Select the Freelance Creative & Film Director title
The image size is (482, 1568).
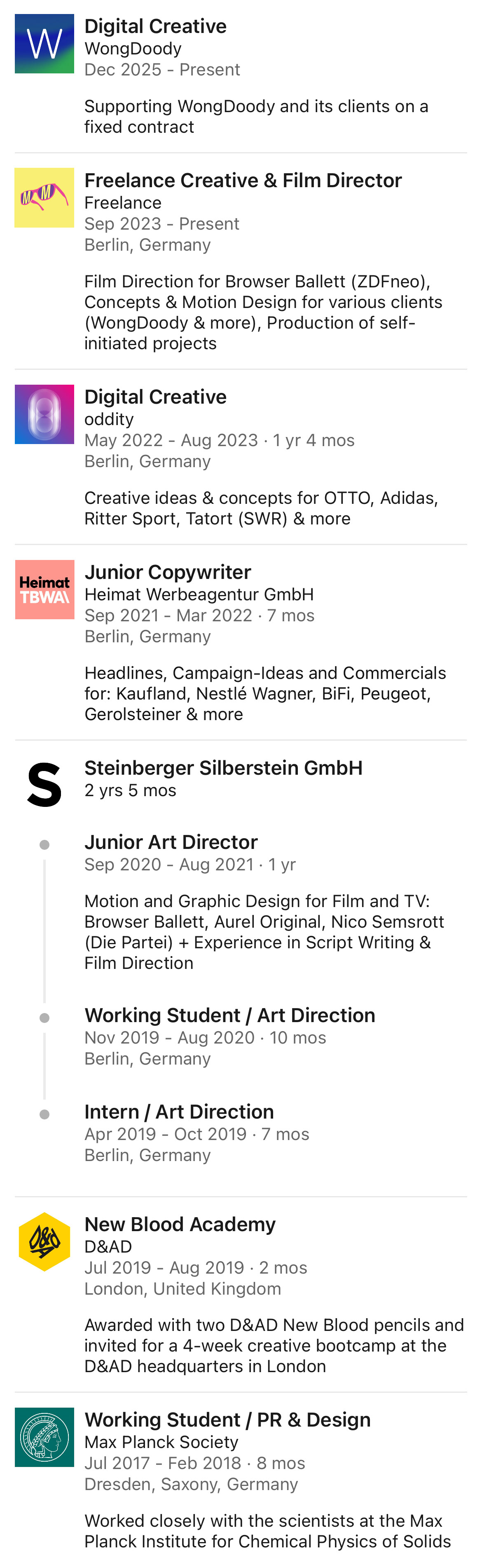(243, 180)
